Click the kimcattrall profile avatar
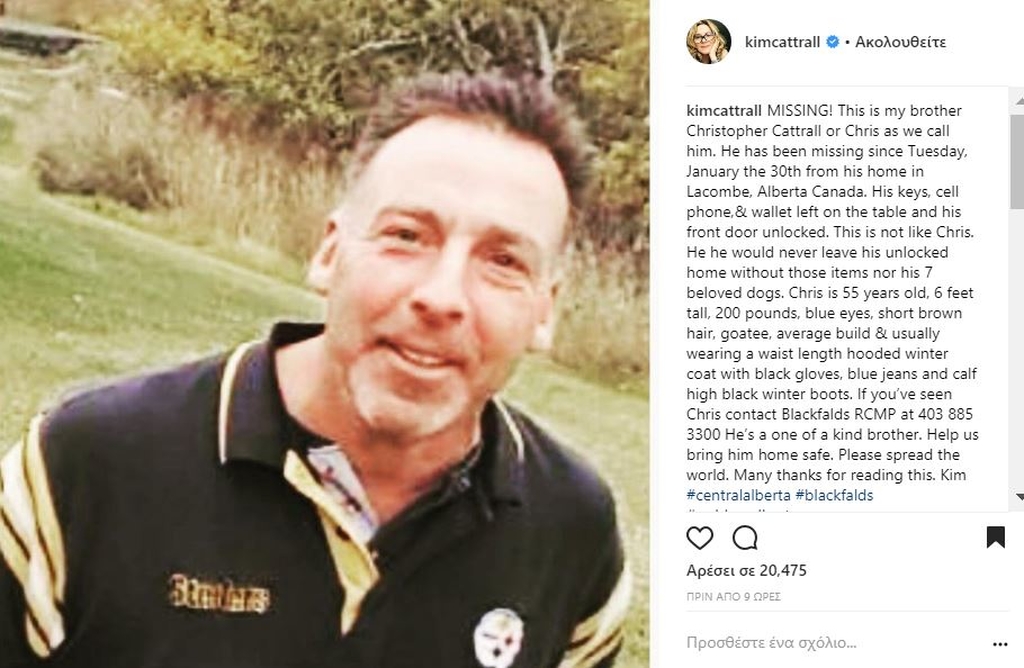The image size is (1024, 668). [709, 41]
